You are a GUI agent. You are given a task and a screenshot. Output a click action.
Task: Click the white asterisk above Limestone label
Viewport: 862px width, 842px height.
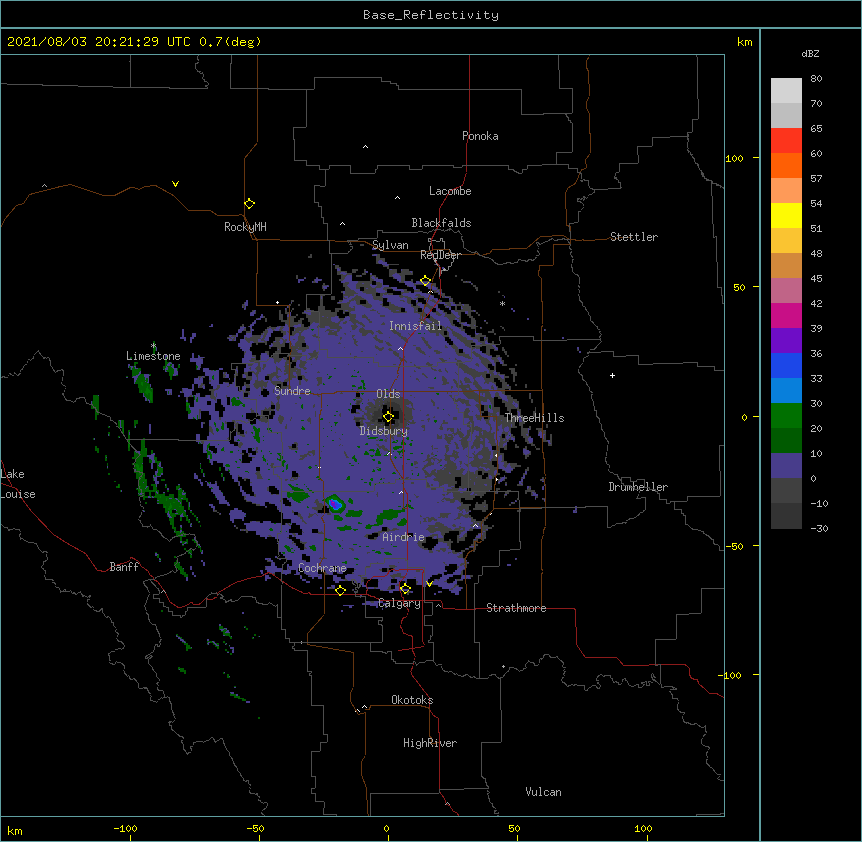(x=153, y=345)
